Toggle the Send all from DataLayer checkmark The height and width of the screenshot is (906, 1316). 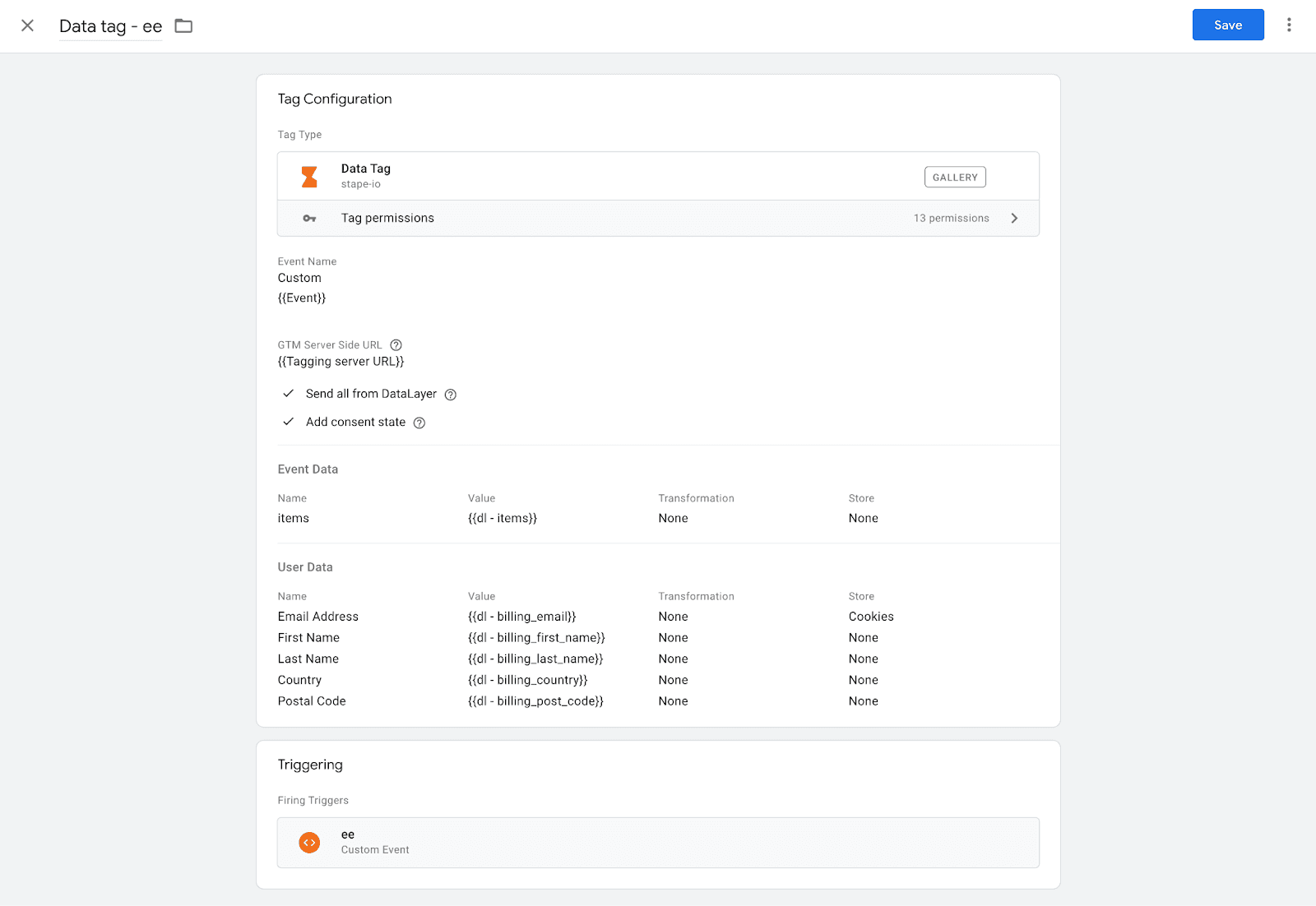coord(289,394)
